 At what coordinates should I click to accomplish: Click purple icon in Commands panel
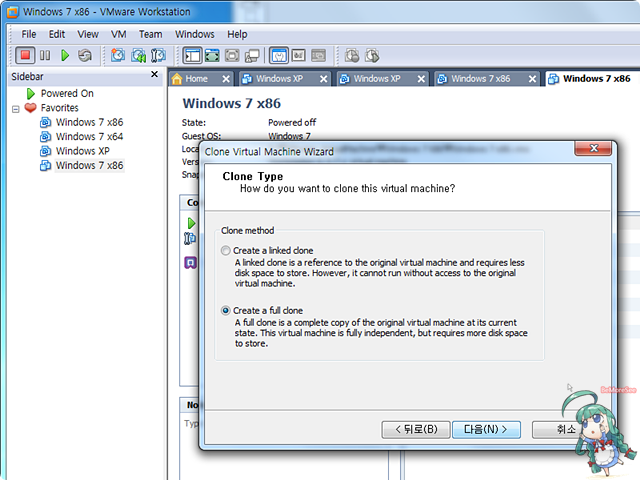(191, 262)
